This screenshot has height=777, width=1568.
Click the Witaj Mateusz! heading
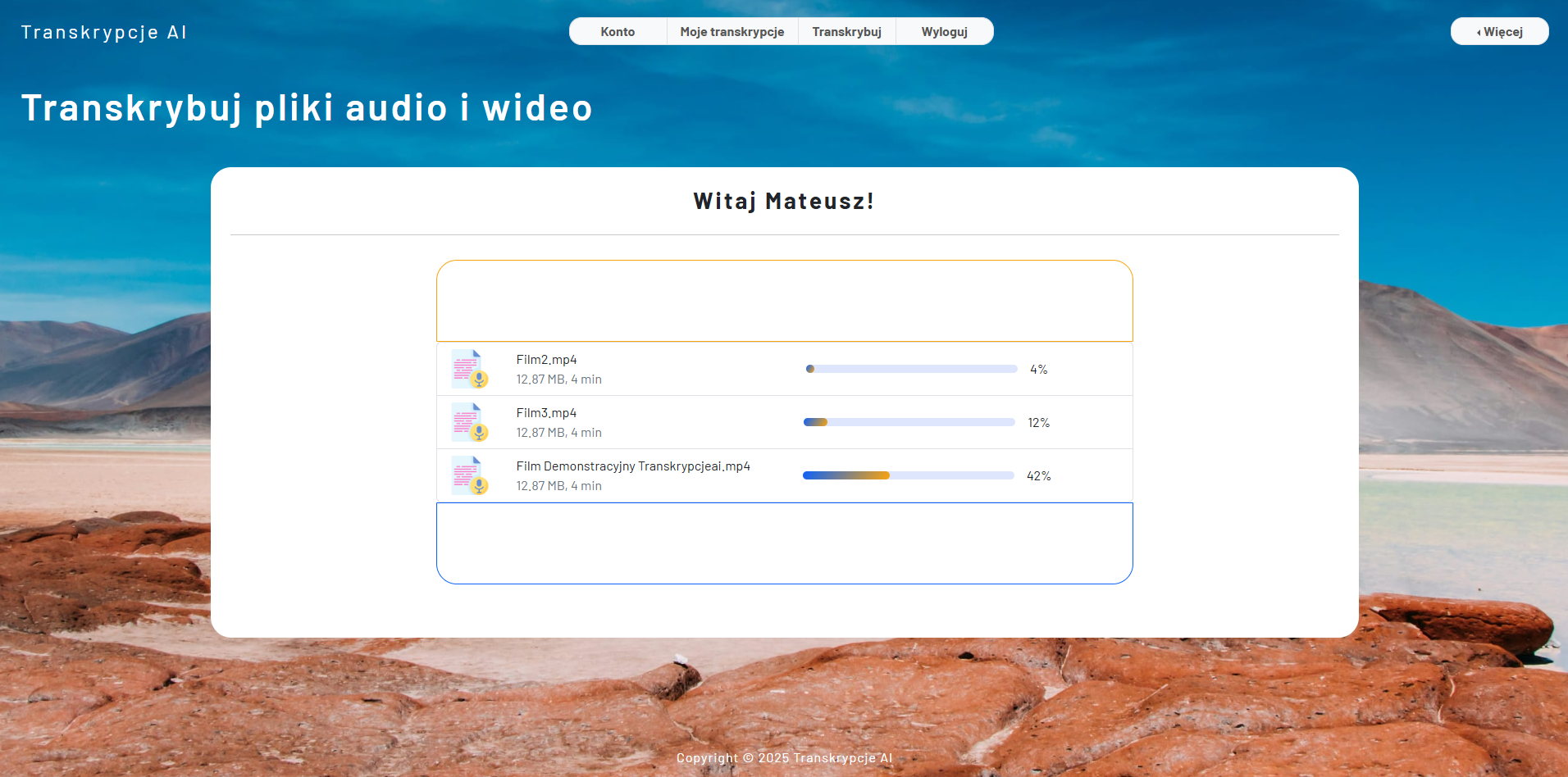tap(784, 201)
